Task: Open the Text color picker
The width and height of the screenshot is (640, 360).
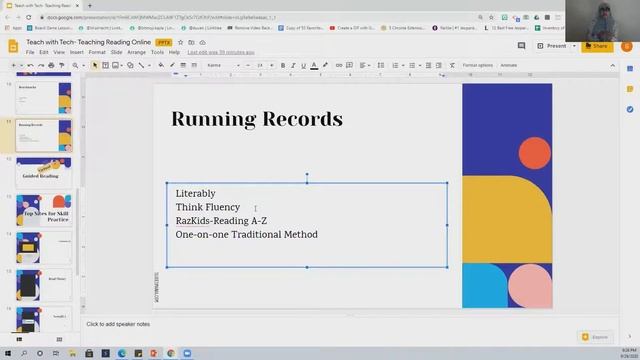Action: pos(314,65)
